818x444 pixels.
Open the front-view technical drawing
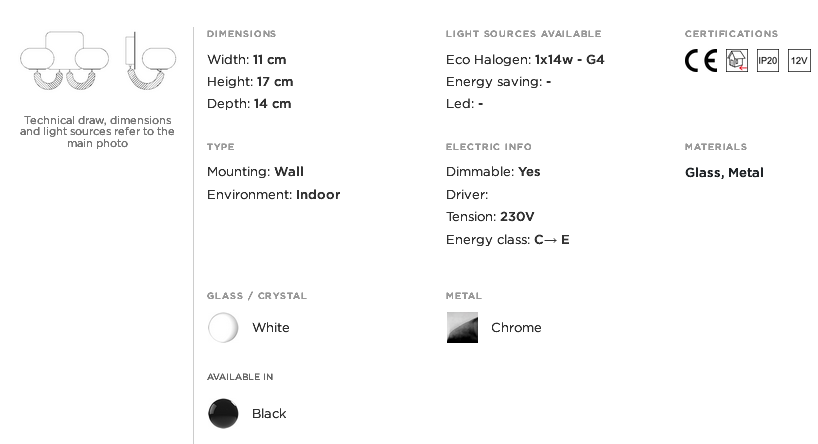pos(64,61)
